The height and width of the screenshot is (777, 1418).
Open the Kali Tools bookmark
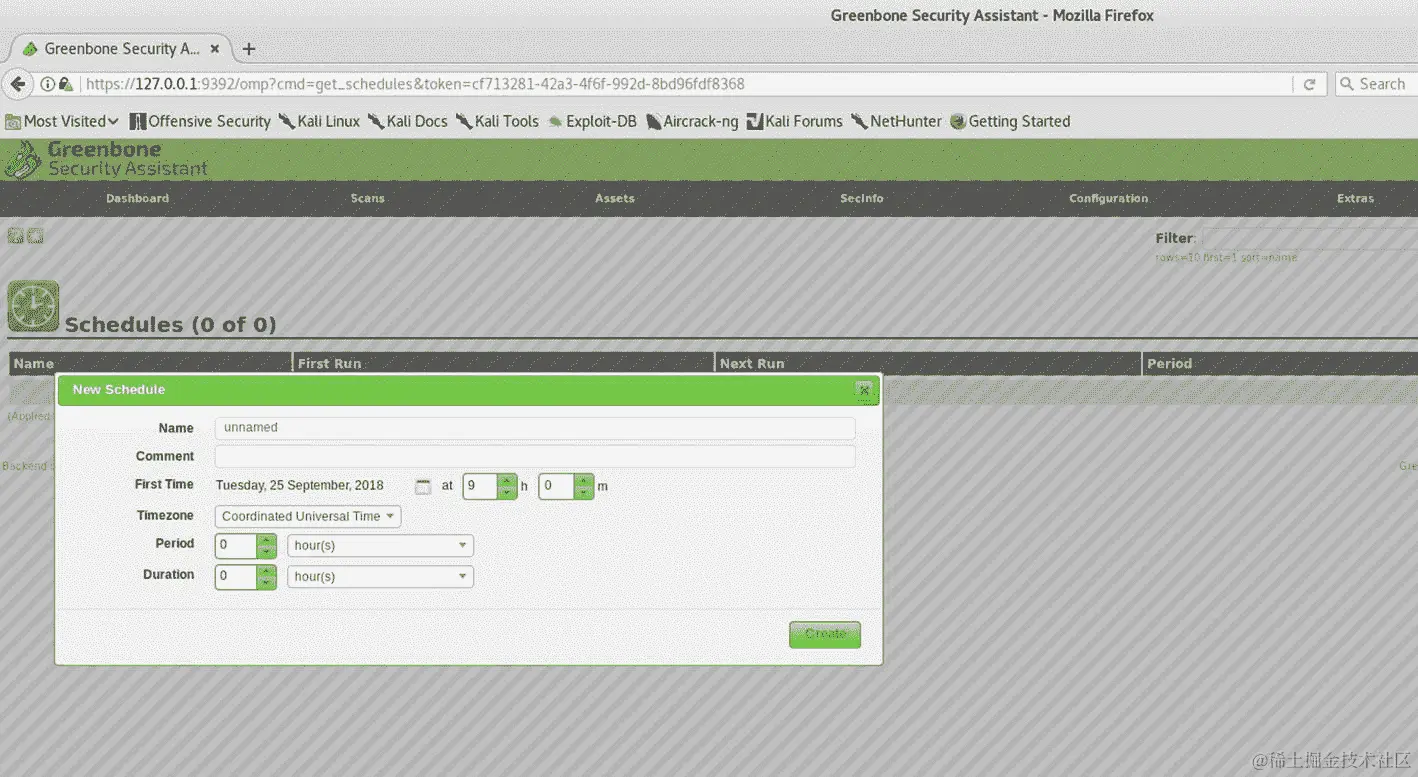[497, 122]
